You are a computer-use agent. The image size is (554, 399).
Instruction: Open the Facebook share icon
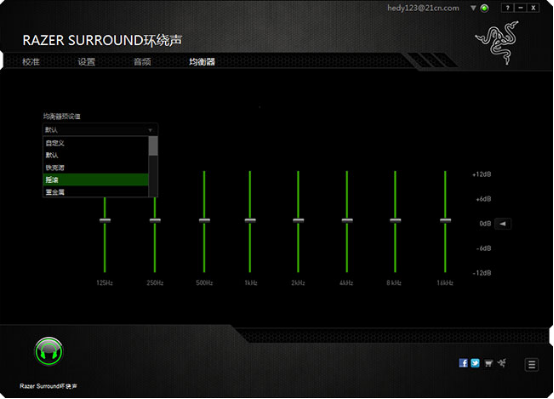coord(463,363)
